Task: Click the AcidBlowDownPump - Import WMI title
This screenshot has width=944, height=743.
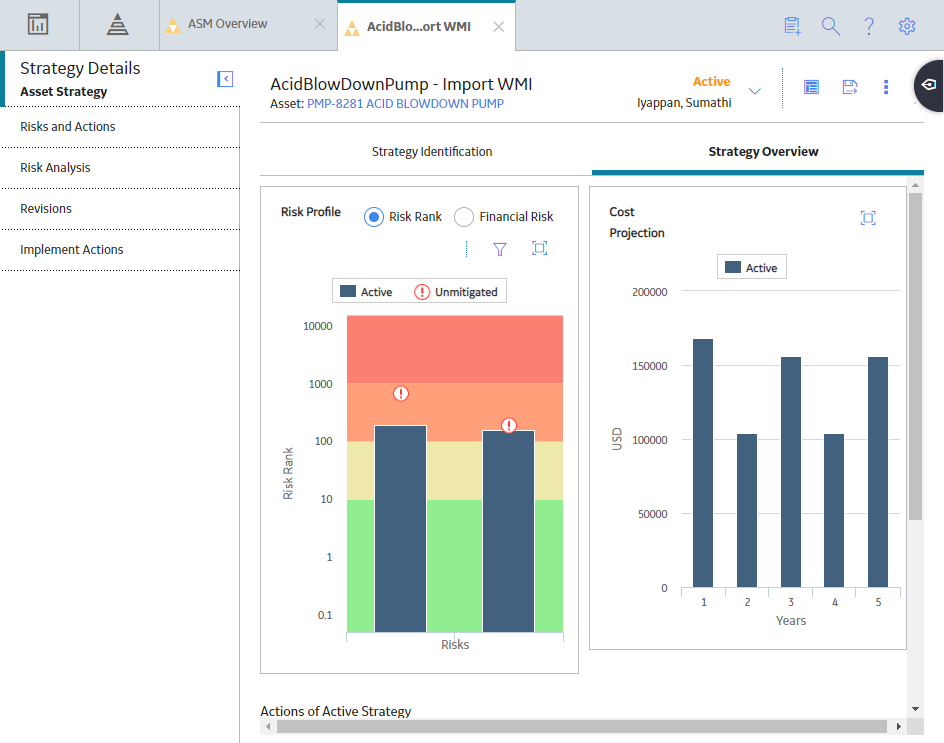Action: pyautogui.click(x=401, y=84)
